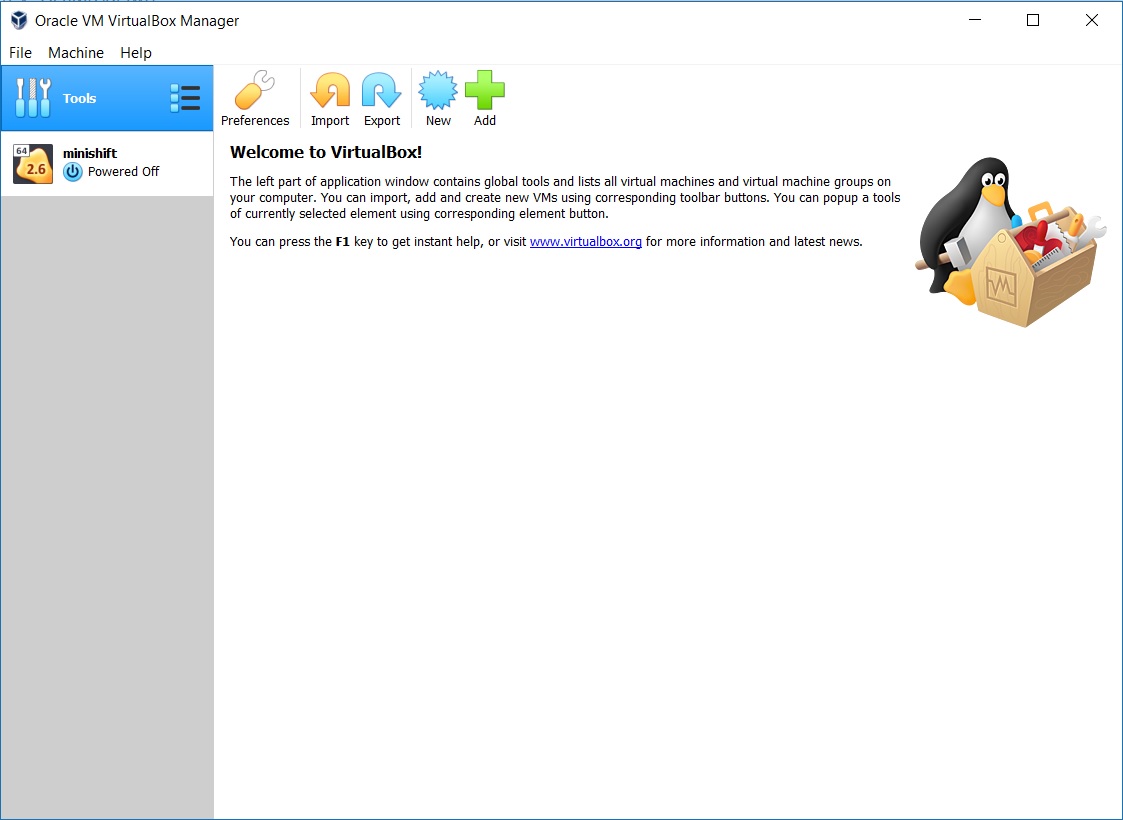Close the VirtualBox Manager window
1123x820 pixels.
tap(1091, 20)
